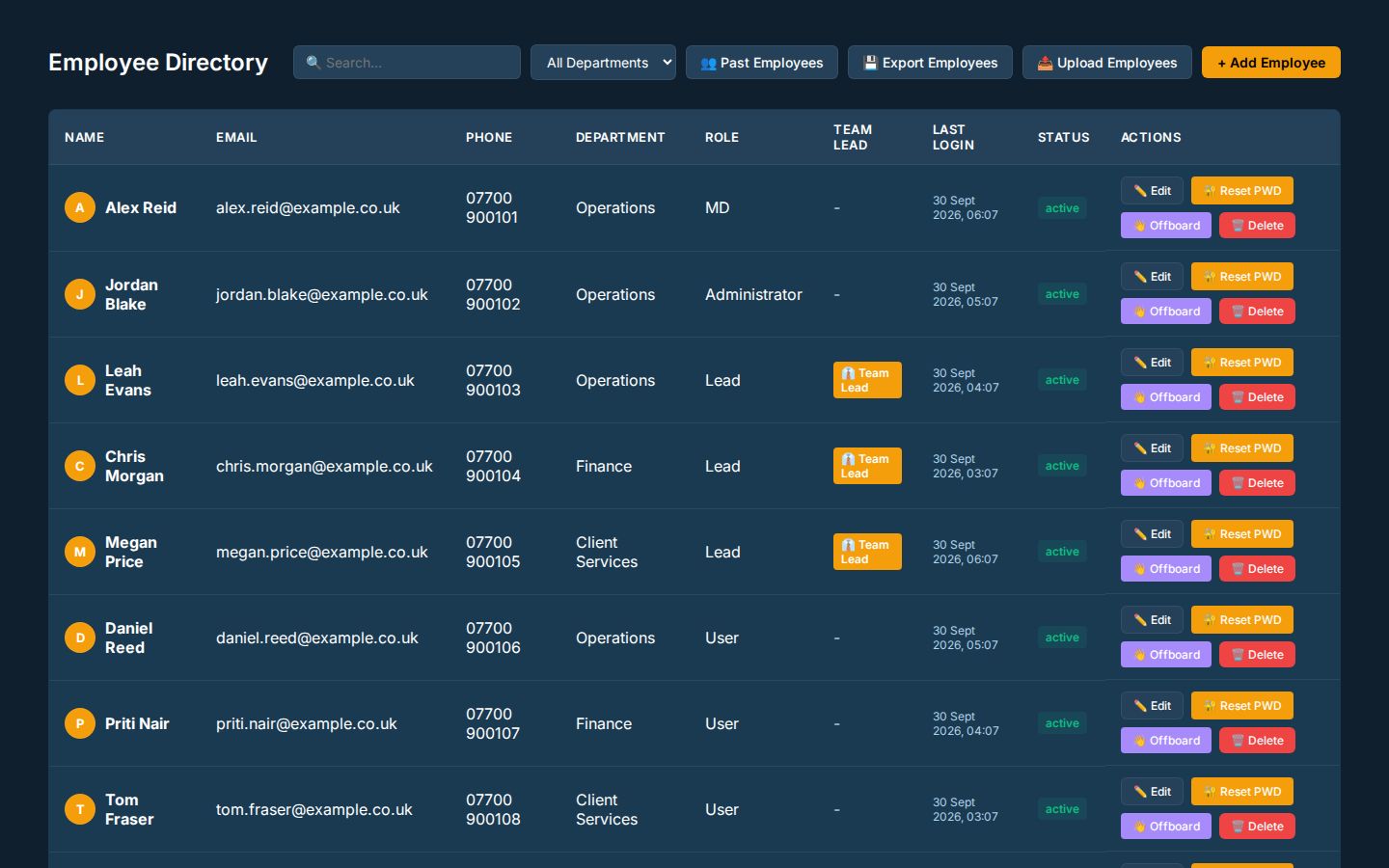Click Chris Morgan's avatar icon
Image resolution: width=1389 pixels, height=868 pixels.
pos(80,466)
